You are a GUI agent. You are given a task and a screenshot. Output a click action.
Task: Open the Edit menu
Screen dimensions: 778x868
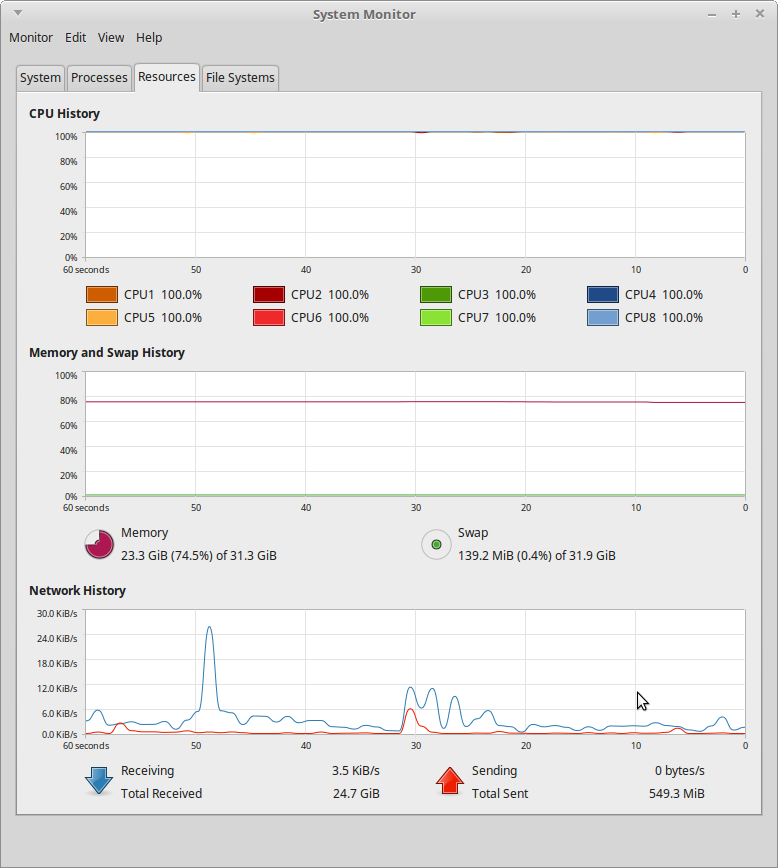point(75,38)
